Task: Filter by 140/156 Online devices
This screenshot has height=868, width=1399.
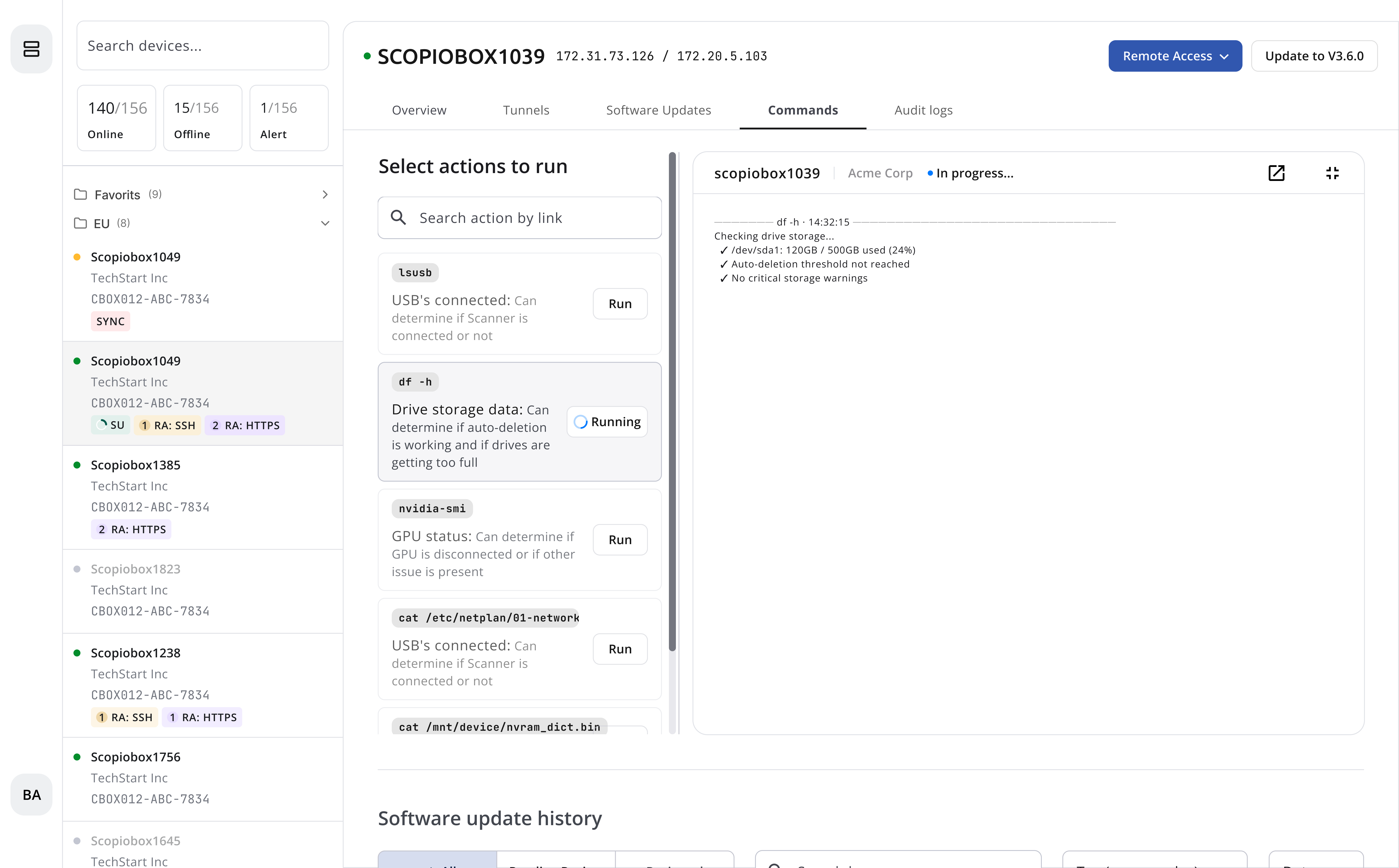Action: click(x=117, y=118)
